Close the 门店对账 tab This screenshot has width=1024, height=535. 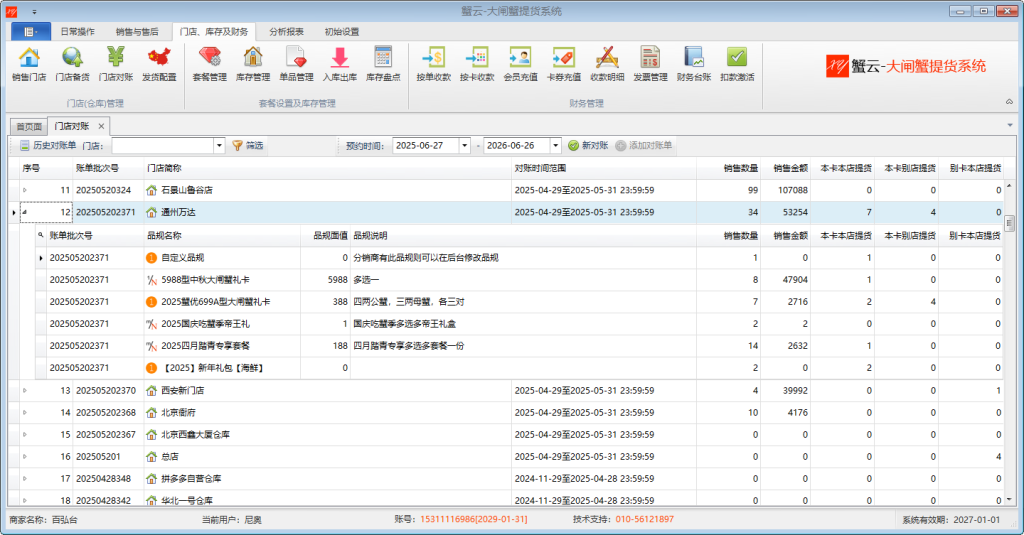tap(101, 126)
